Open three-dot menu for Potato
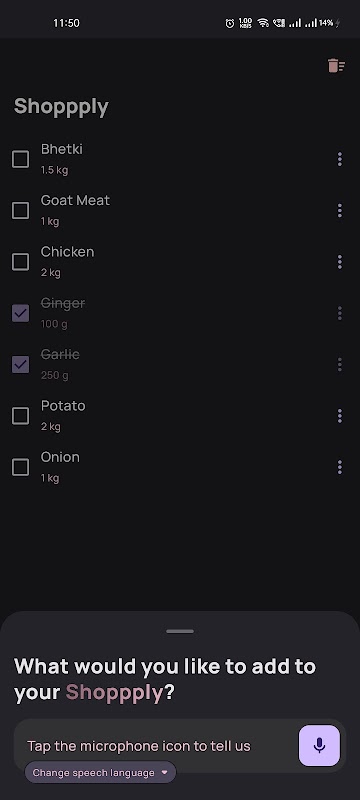The width and height of the screenshot is (360, 800). [340, 416]
